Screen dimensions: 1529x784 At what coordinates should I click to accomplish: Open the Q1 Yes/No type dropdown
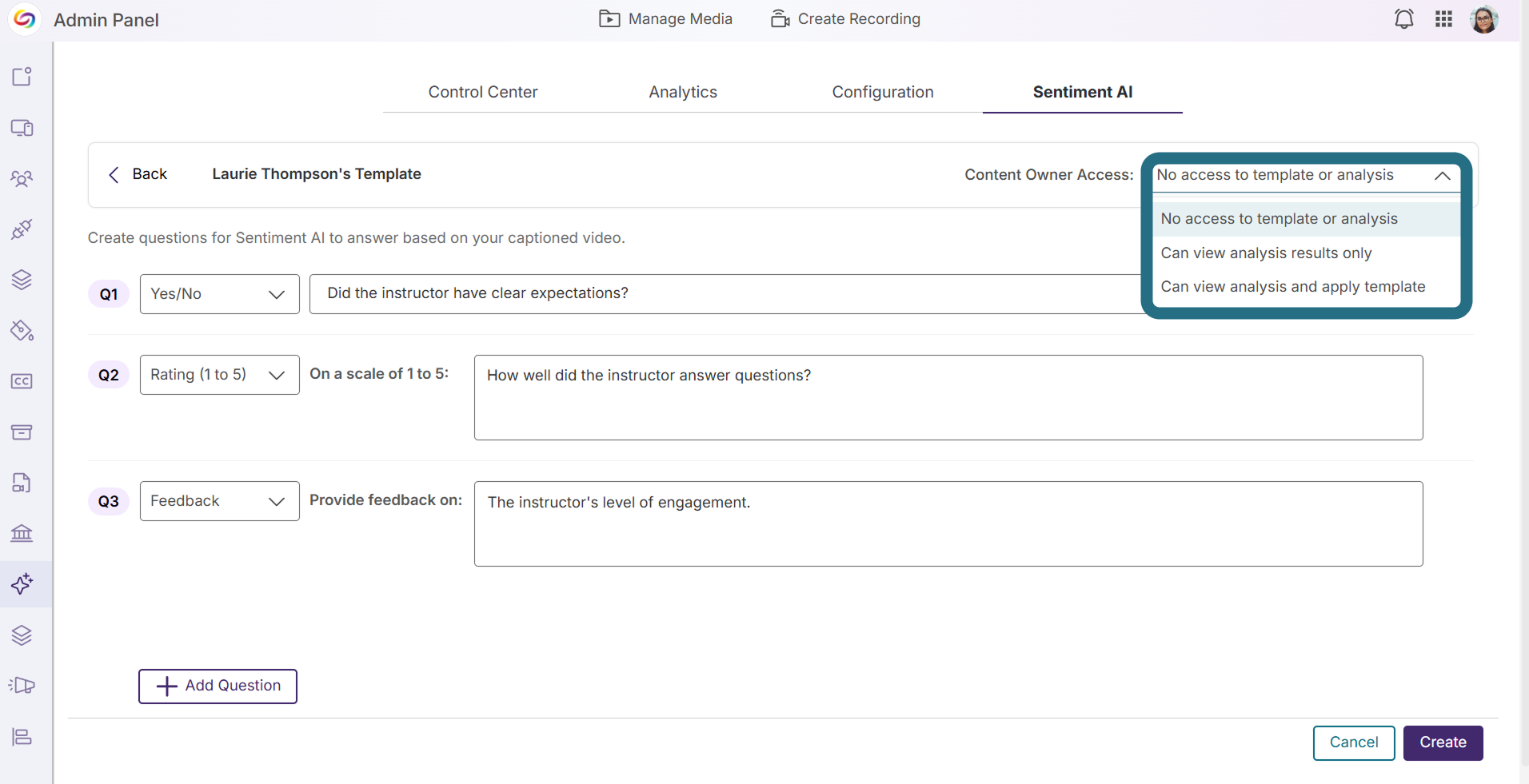coord(219,294)
